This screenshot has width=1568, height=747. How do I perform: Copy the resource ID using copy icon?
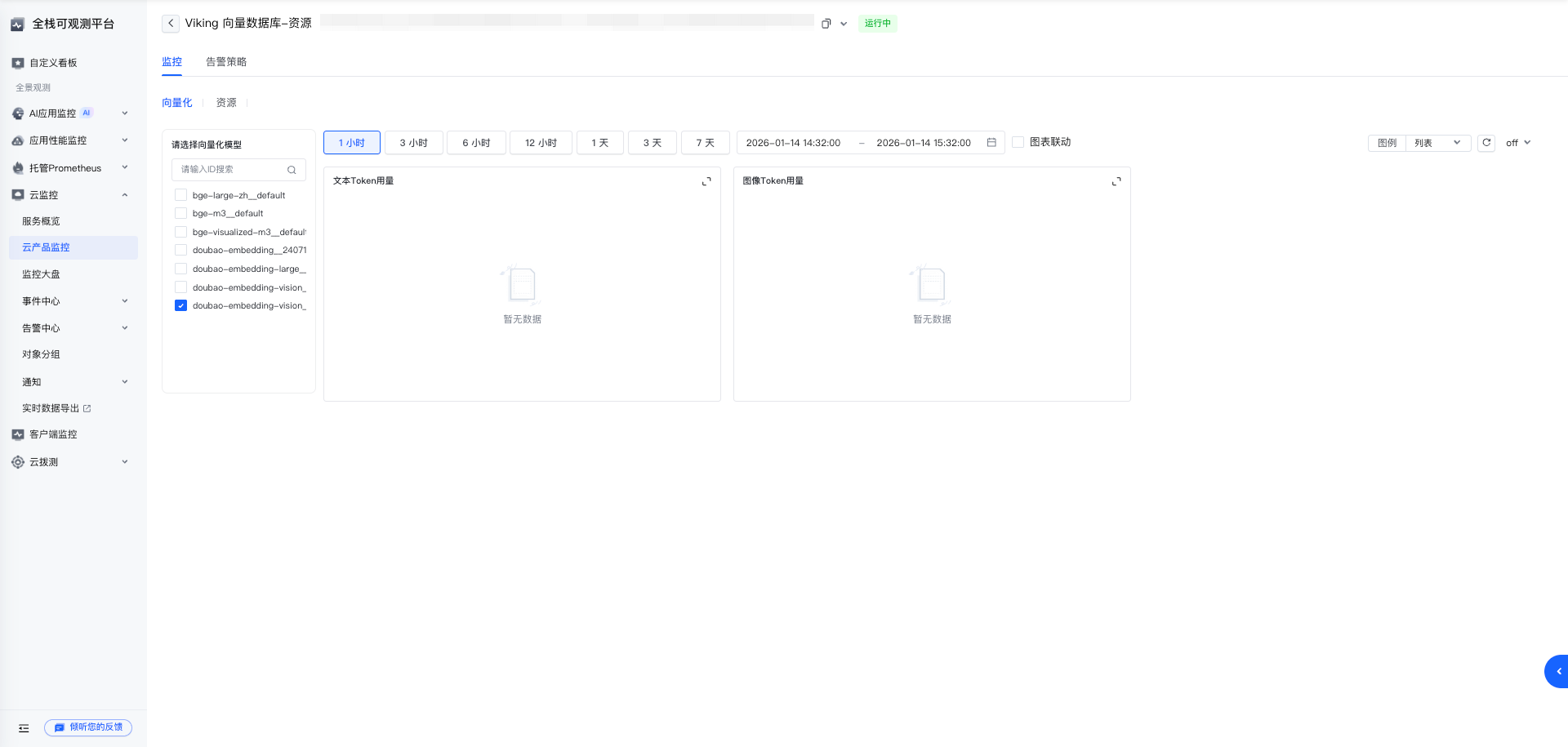pos(826,24)
